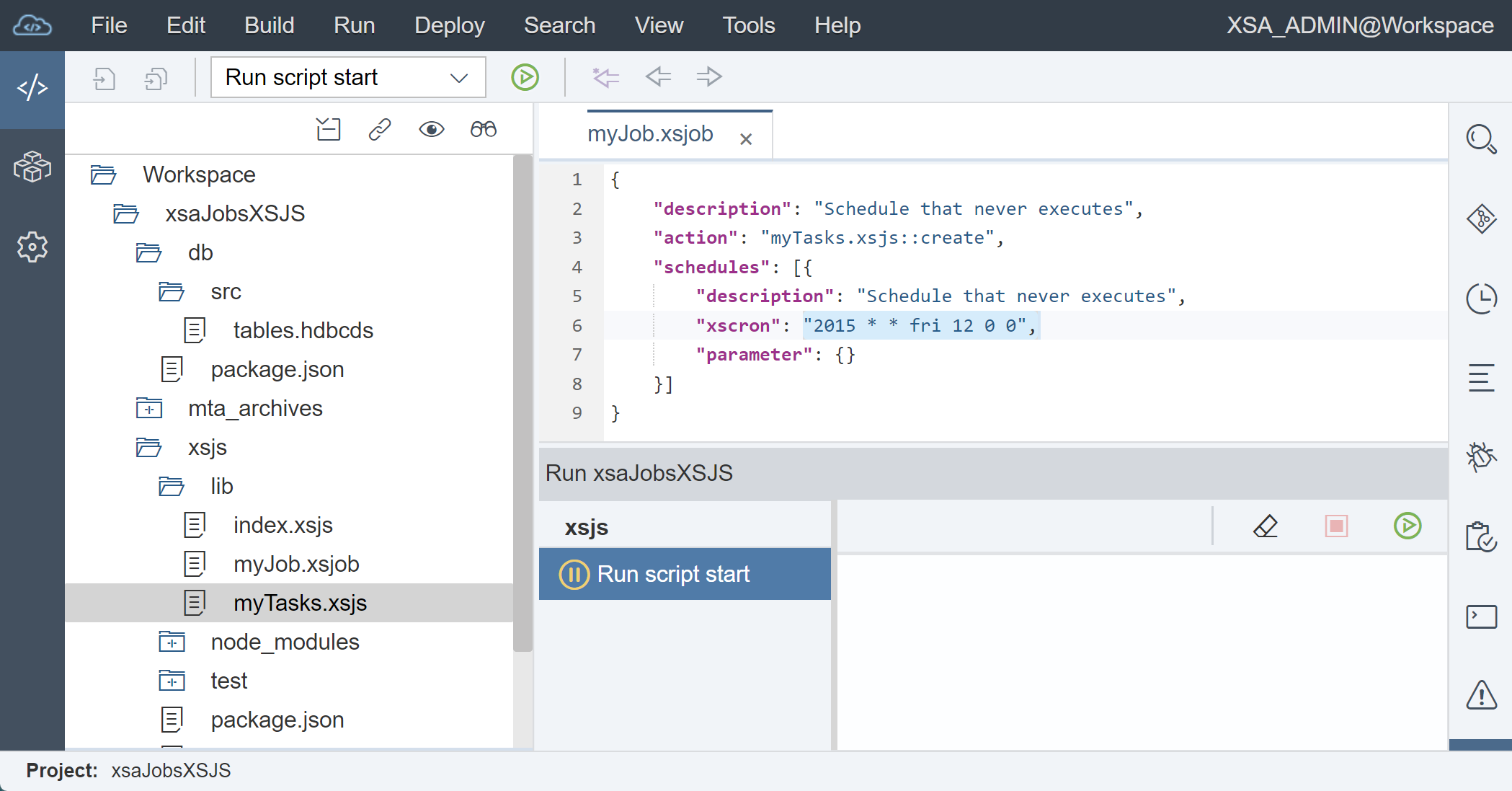Toggle the binoculars preview icon
This screenshot has width=1512, height=791.
click(x=484, y=130)
